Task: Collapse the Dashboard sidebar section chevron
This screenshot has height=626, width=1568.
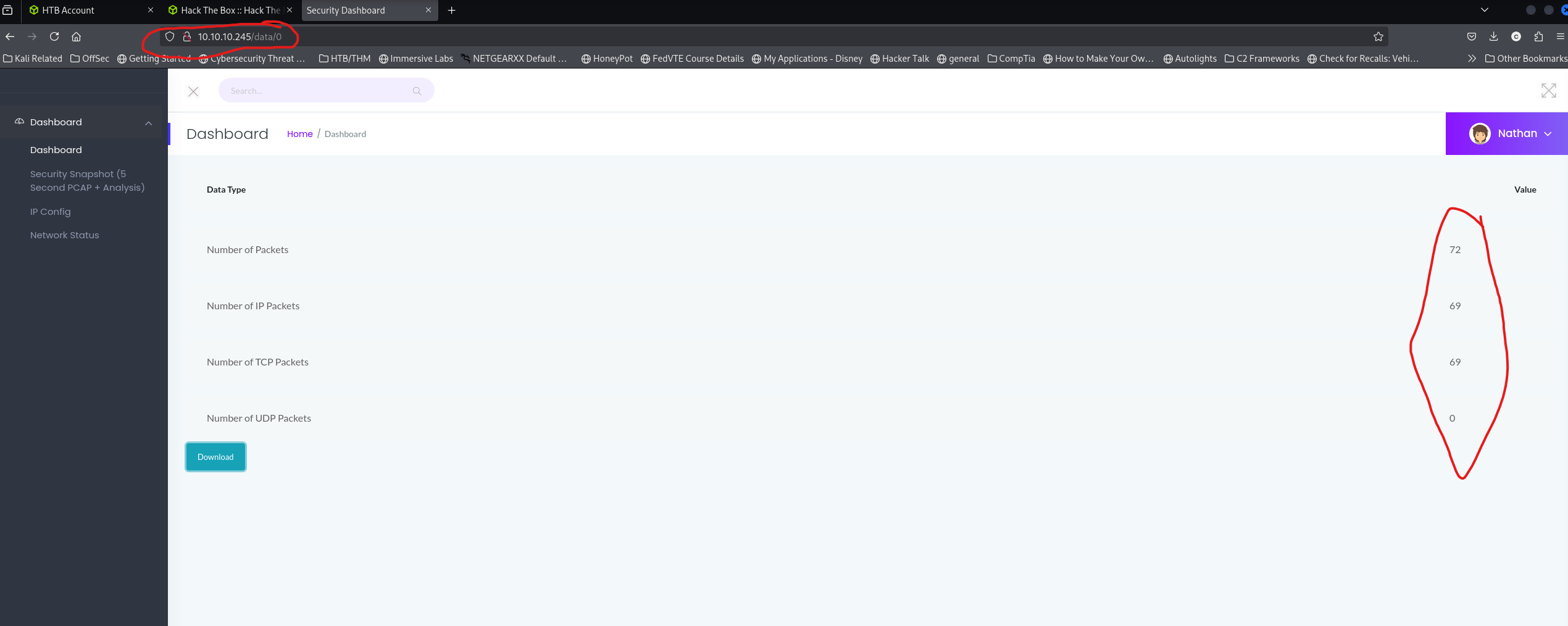Action: (148, 123)
